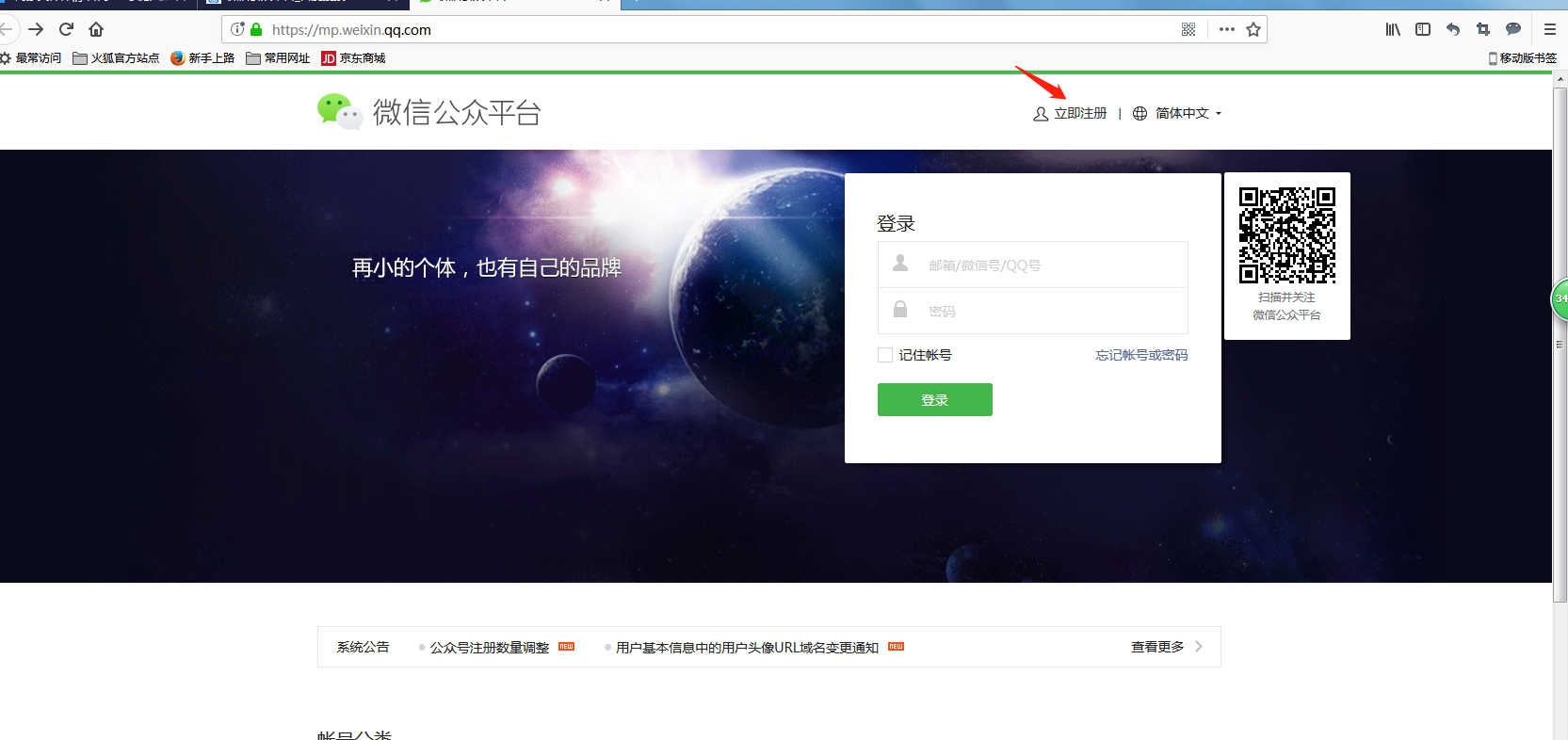Click the green 登录 button
Image resolution: width=1568 pixels, height=740 pixels.
click(x=934, y=399)
